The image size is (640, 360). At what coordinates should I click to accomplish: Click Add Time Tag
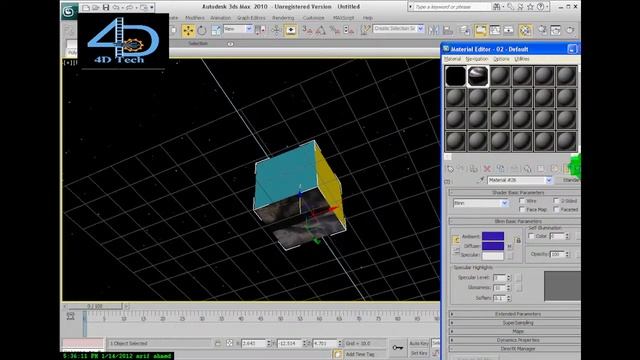(360, 354)
